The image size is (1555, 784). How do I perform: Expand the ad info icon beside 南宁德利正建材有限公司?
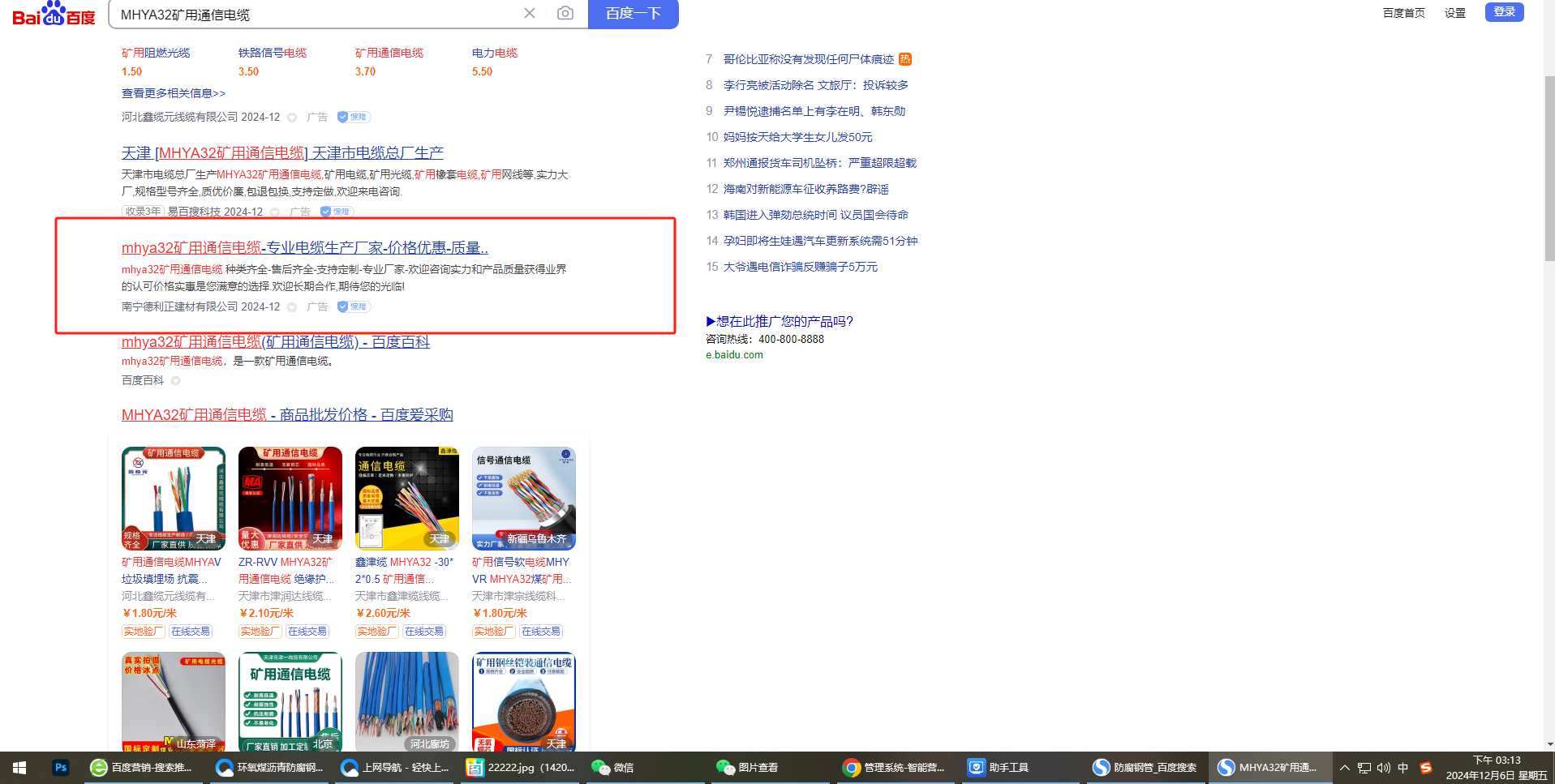tap(292, 307)
